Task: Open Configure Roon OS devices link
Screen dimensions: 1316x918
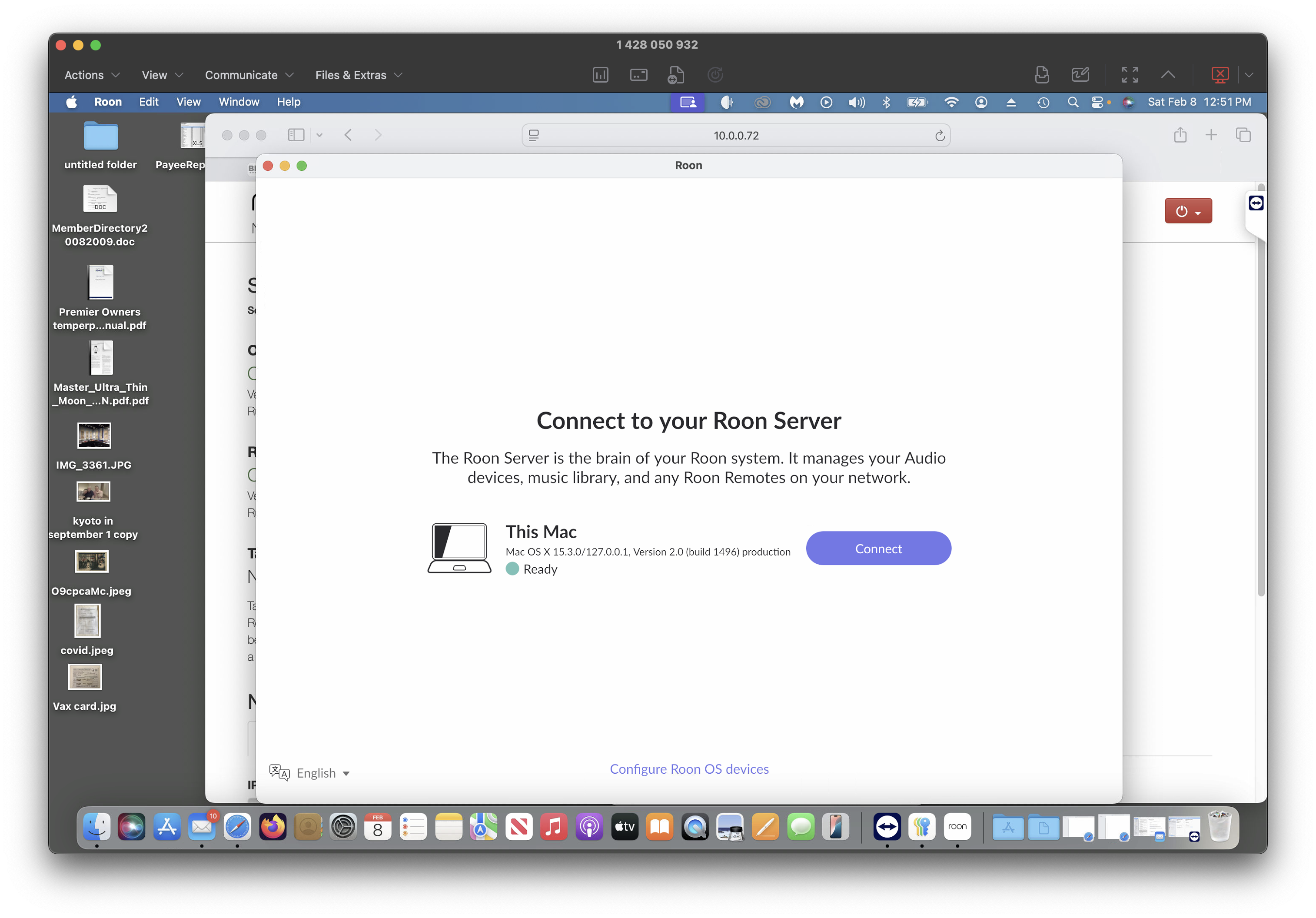Action: click(x=689, y=769)
